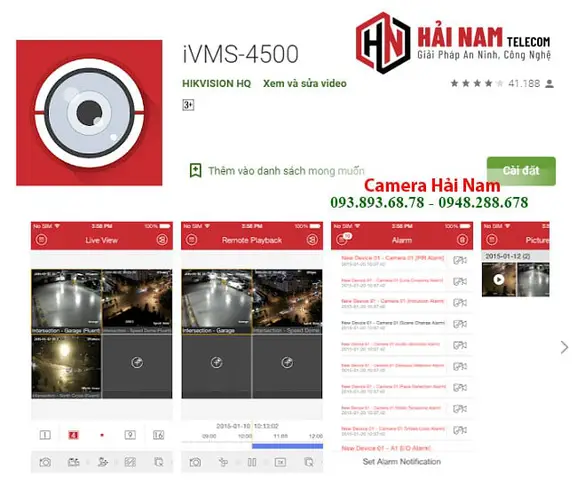Viewport: 577px width, 480px height.
Task: Click the 11:00 mark on playback timeline
Action: click(x=280, y=436)
